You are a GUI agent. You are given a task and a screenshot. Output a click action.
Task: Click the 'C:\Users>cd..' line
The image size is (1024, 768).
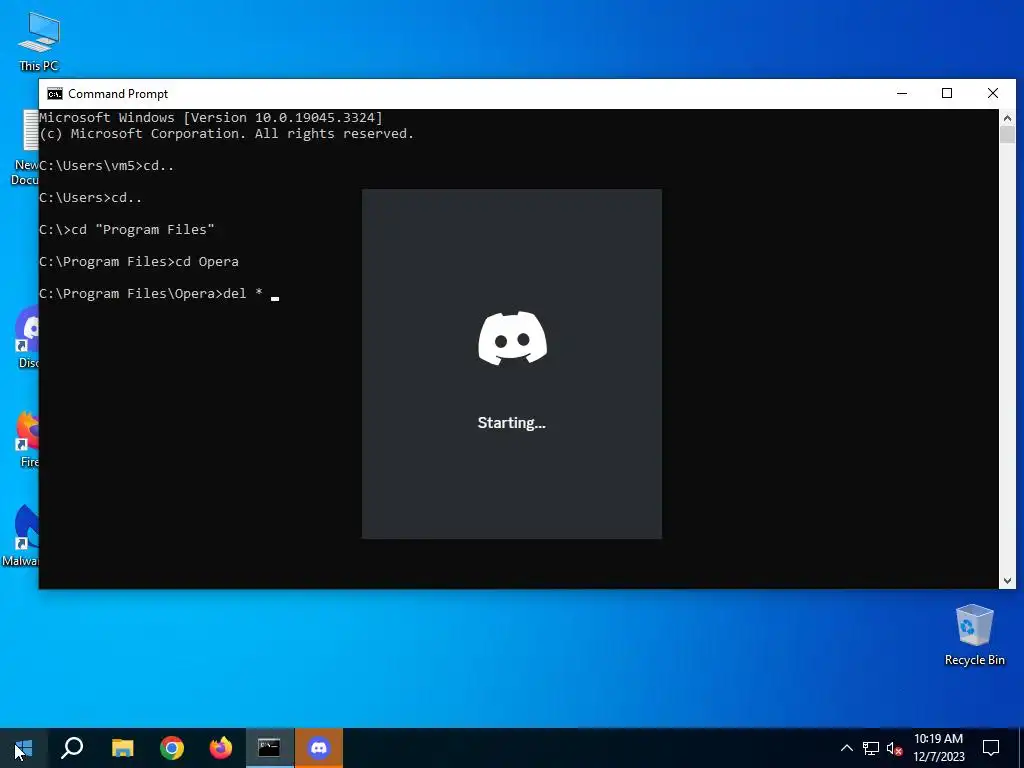pyautogui.click(x=91, y=198)
